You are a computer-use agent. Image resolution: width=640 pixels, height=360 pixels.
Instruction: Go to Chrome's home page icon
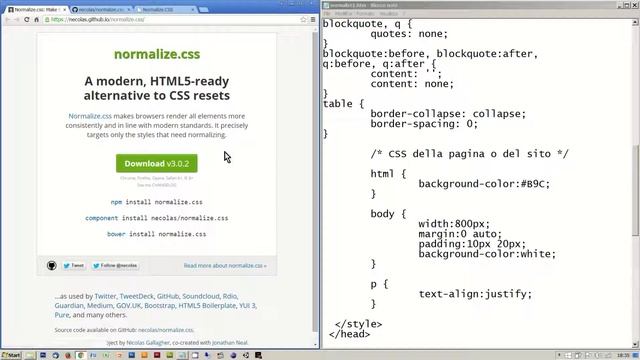tap(36, 19)
